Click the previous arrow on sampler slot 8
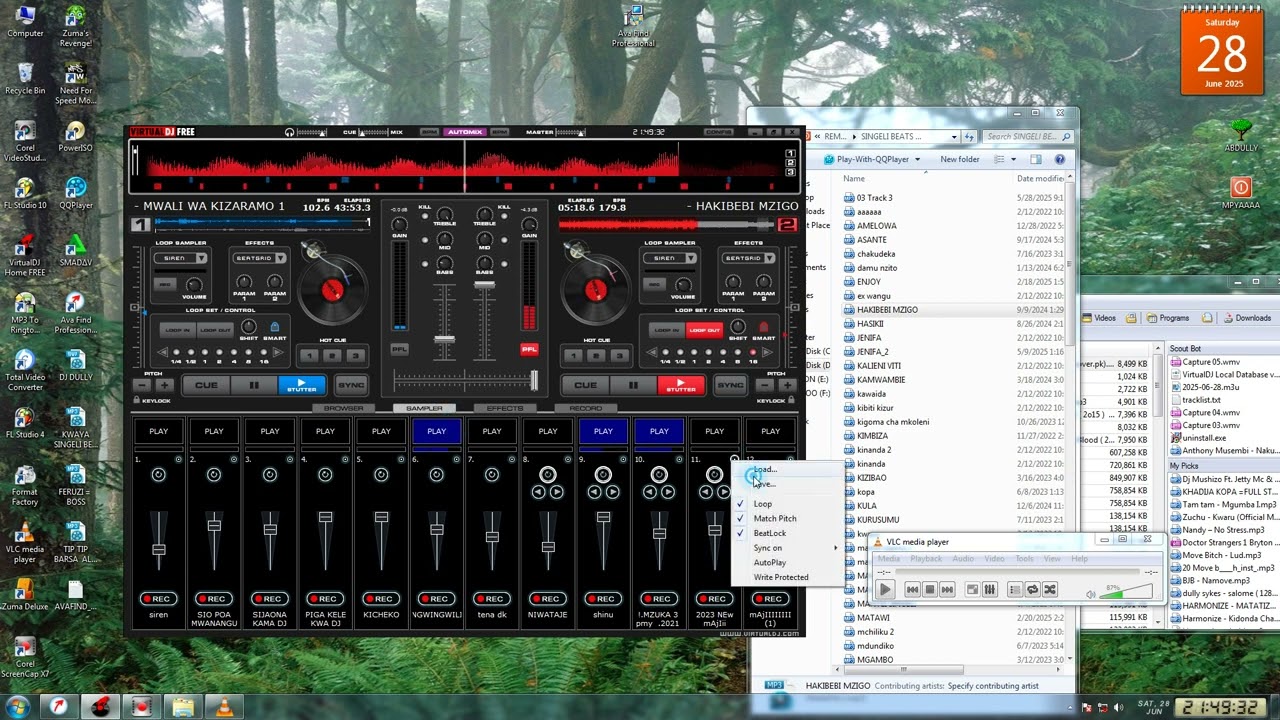The width and height of the screenshot is (1280, 720). tap(540, 492)
